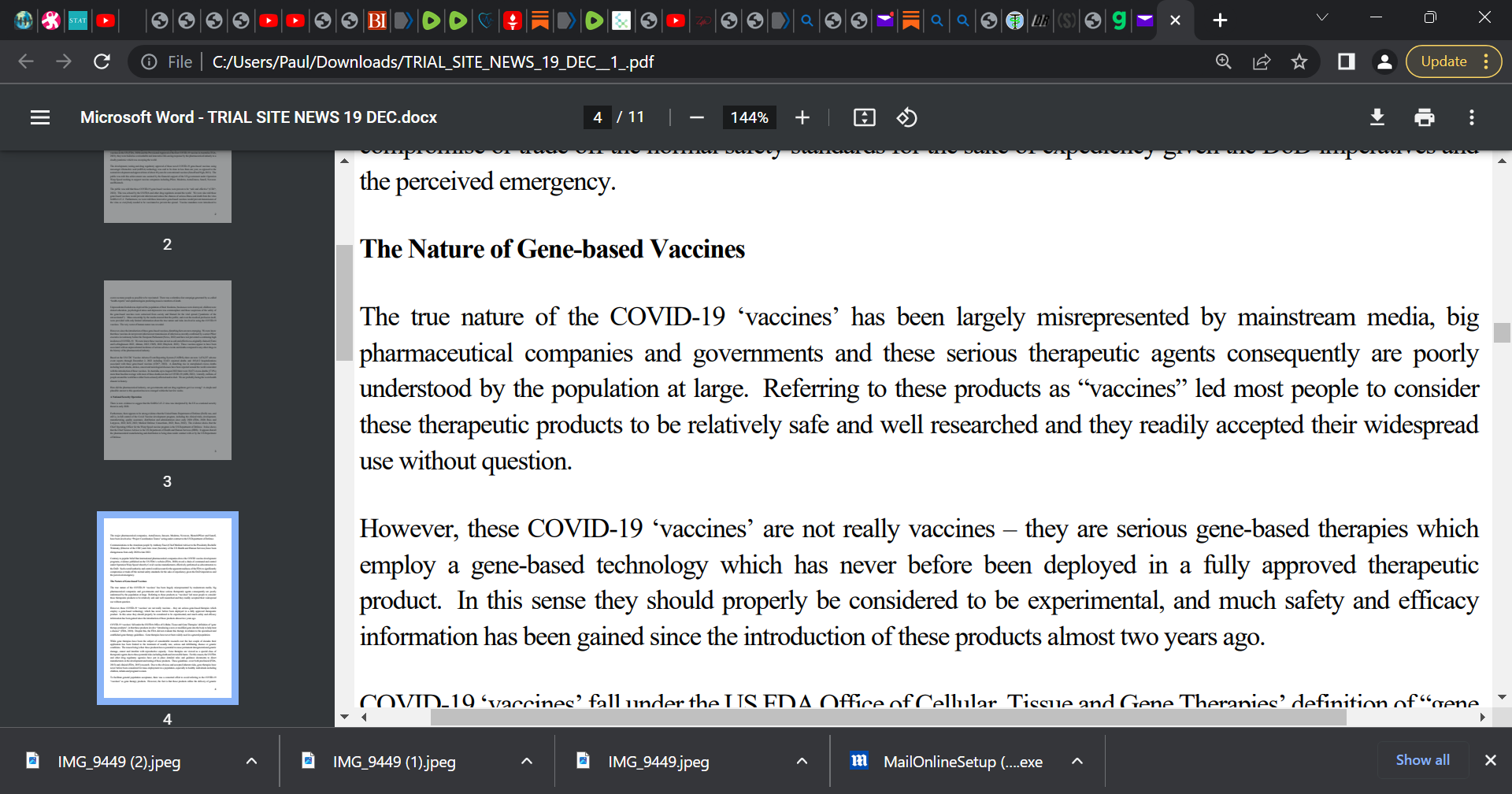Click the thumbnail panel scroll down arrow

pos(344,717)
